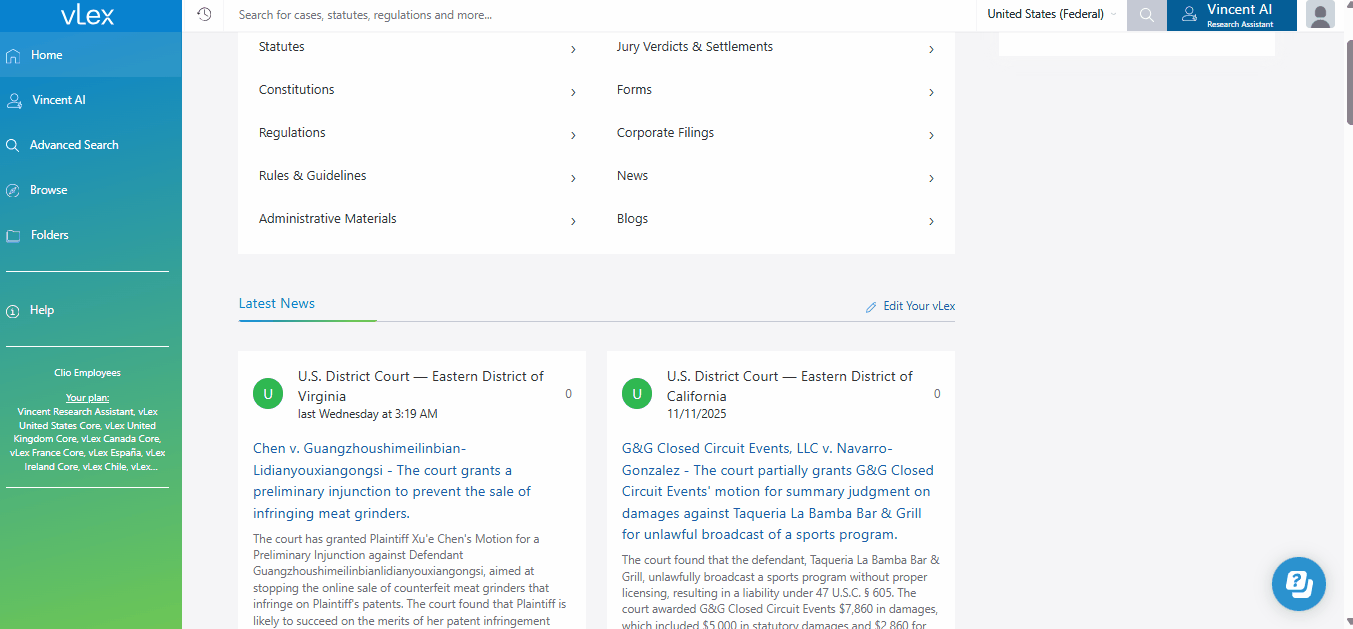This screenshot has height=629, width=1353.
Task: Go to Advanced Search in sidebar
Action: 74,145
